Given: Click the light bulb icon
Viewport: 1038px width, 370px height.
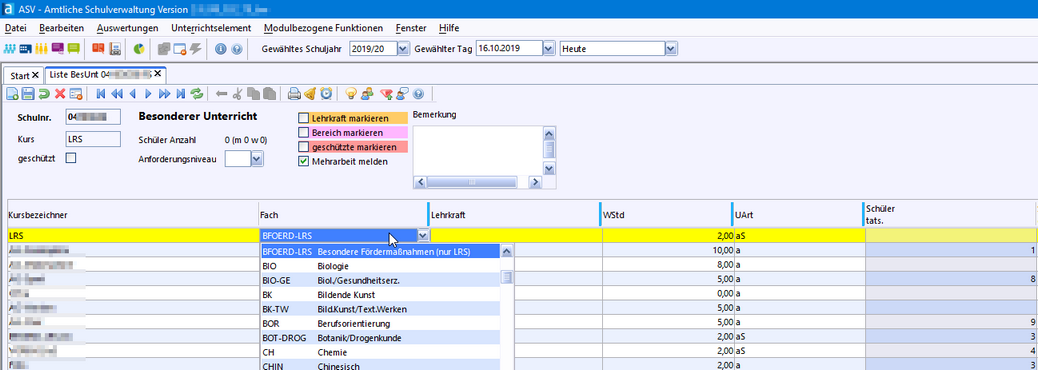Looking at the screenshot, I should point(352,94).
